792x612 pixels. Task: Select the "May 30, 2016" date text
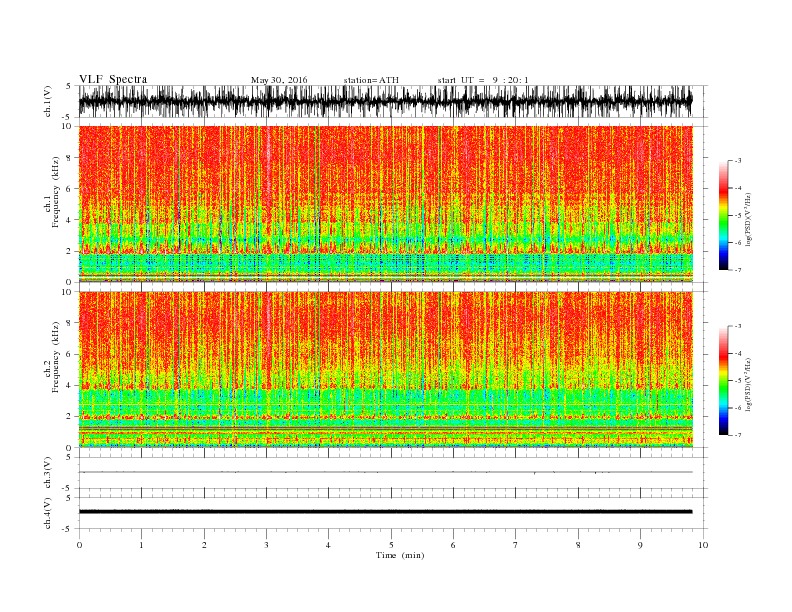coord(279,80)
